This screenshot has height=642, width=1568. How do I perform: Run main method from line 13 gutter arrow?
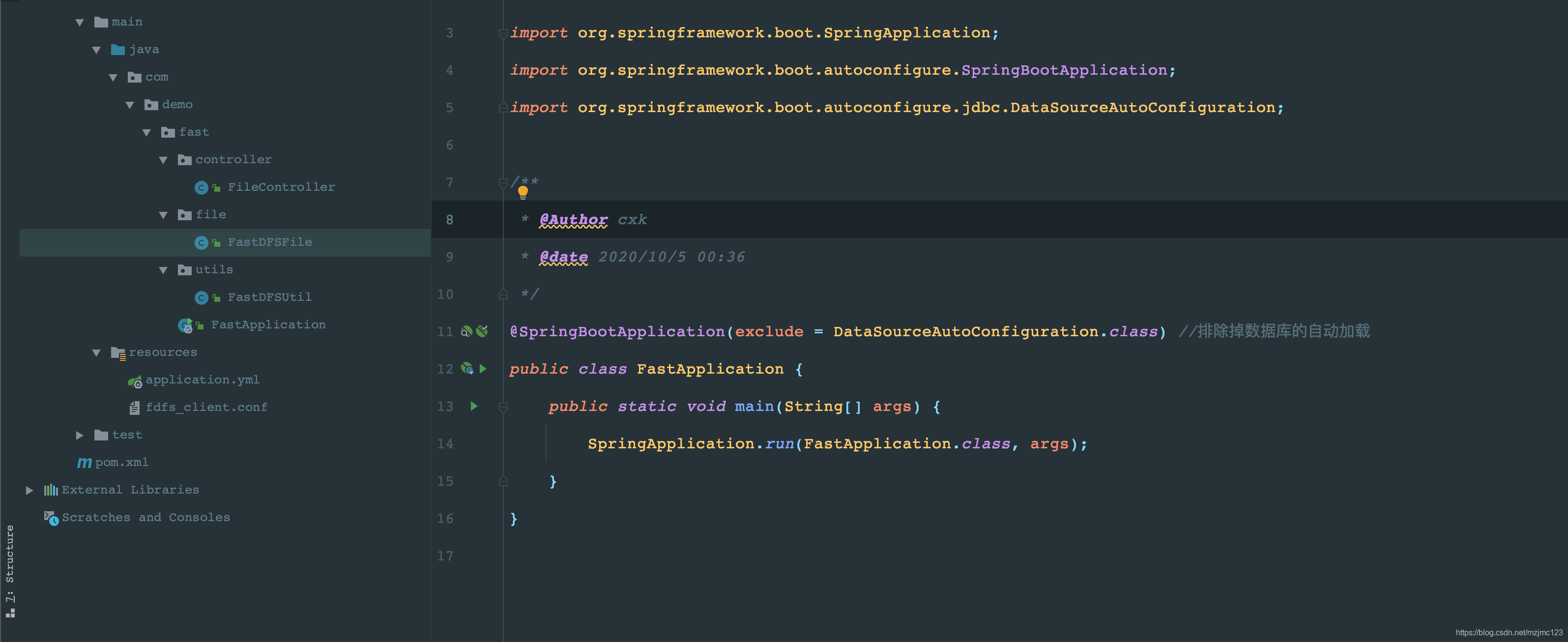(x=474, y=406)
